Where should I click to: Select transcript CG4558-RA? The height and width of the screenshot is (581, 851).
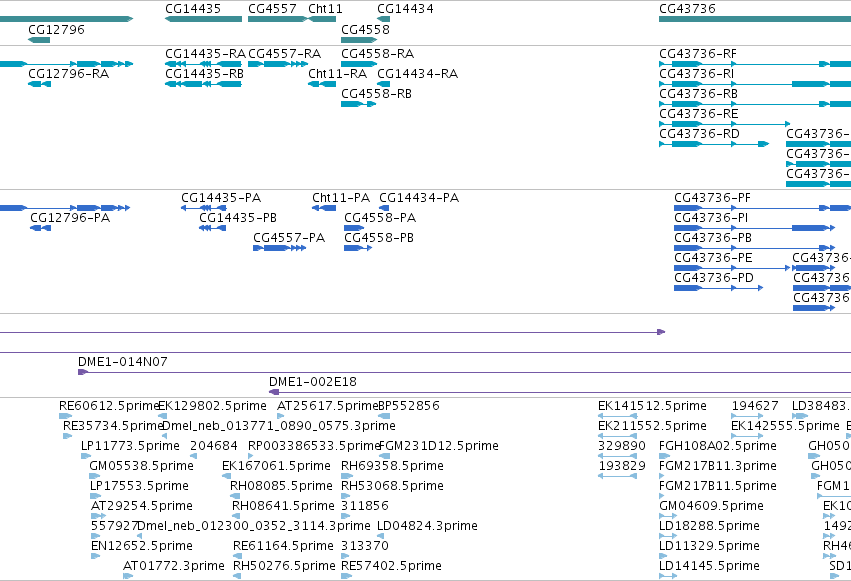coord(377,54)
